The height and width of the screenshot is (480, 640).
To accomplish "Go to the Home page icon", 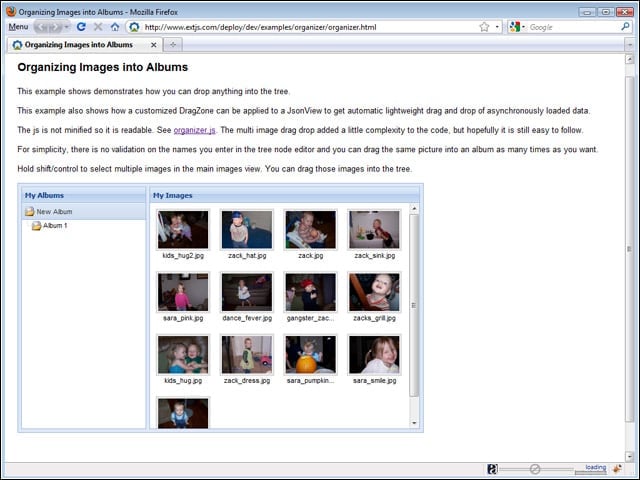I will [x=115, y=27].
